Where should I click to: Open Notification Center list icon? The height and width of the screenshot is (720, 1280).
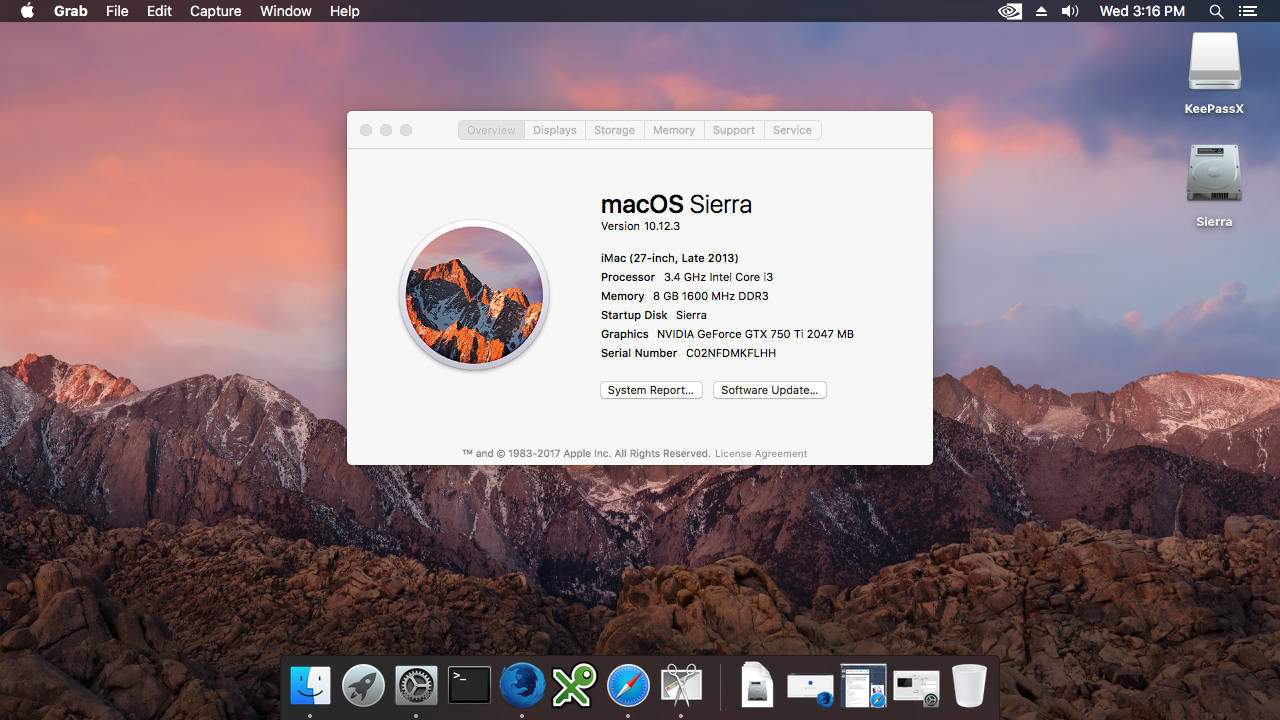1247,11
